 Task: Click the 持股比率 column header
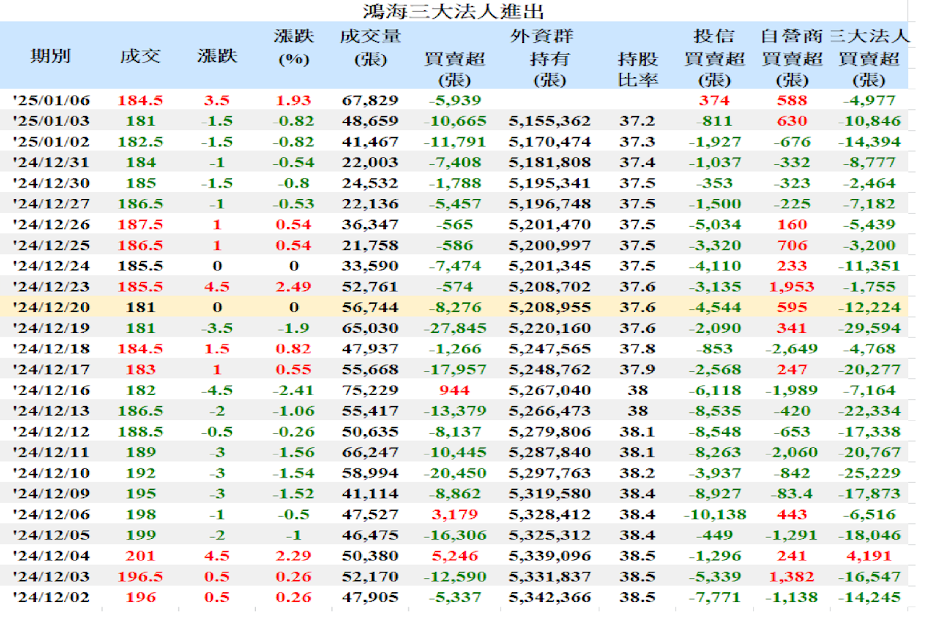click(637, 69)
